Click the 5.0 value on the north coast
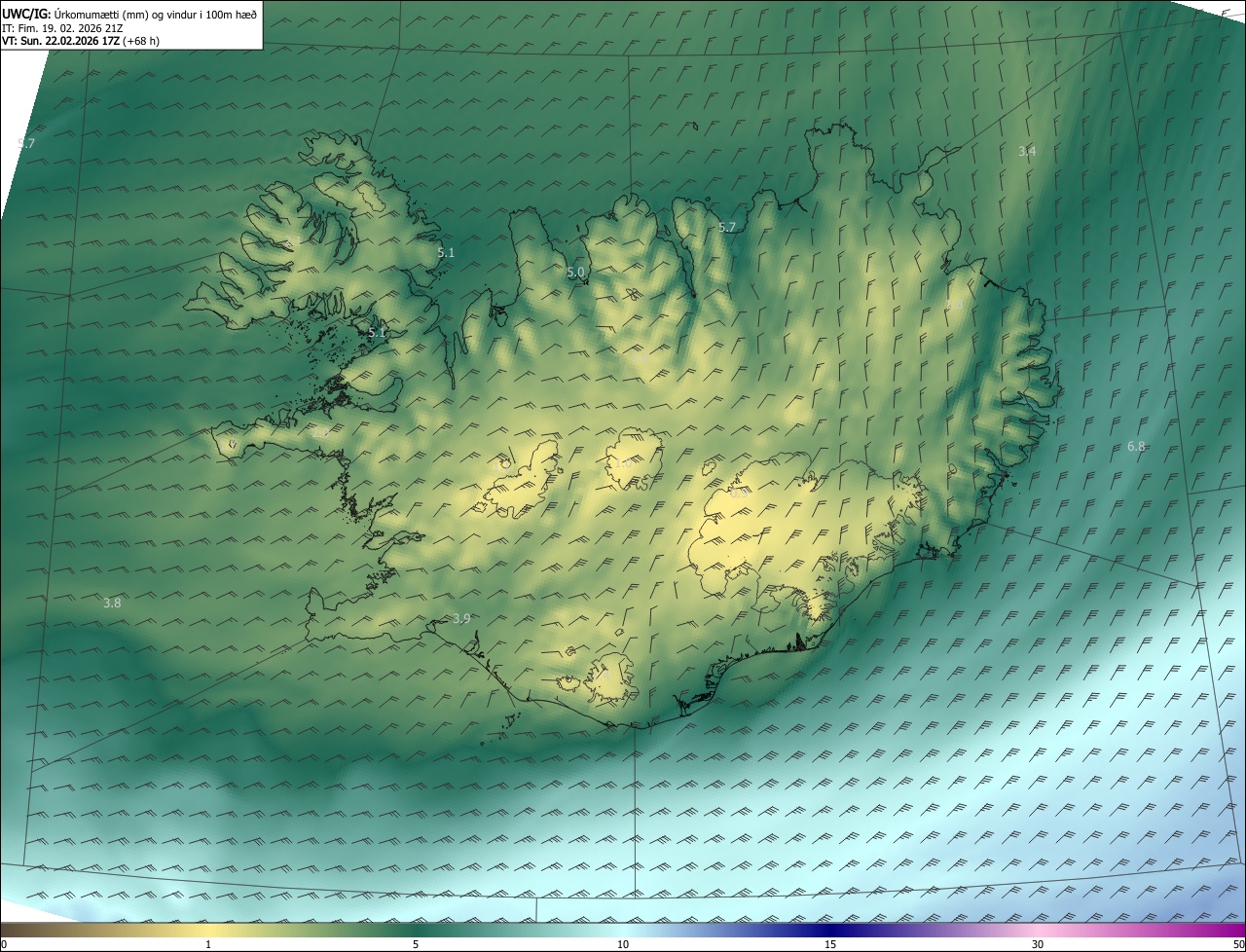The image size is (1246, 952). pyautogui.click(x=575, y=273)
